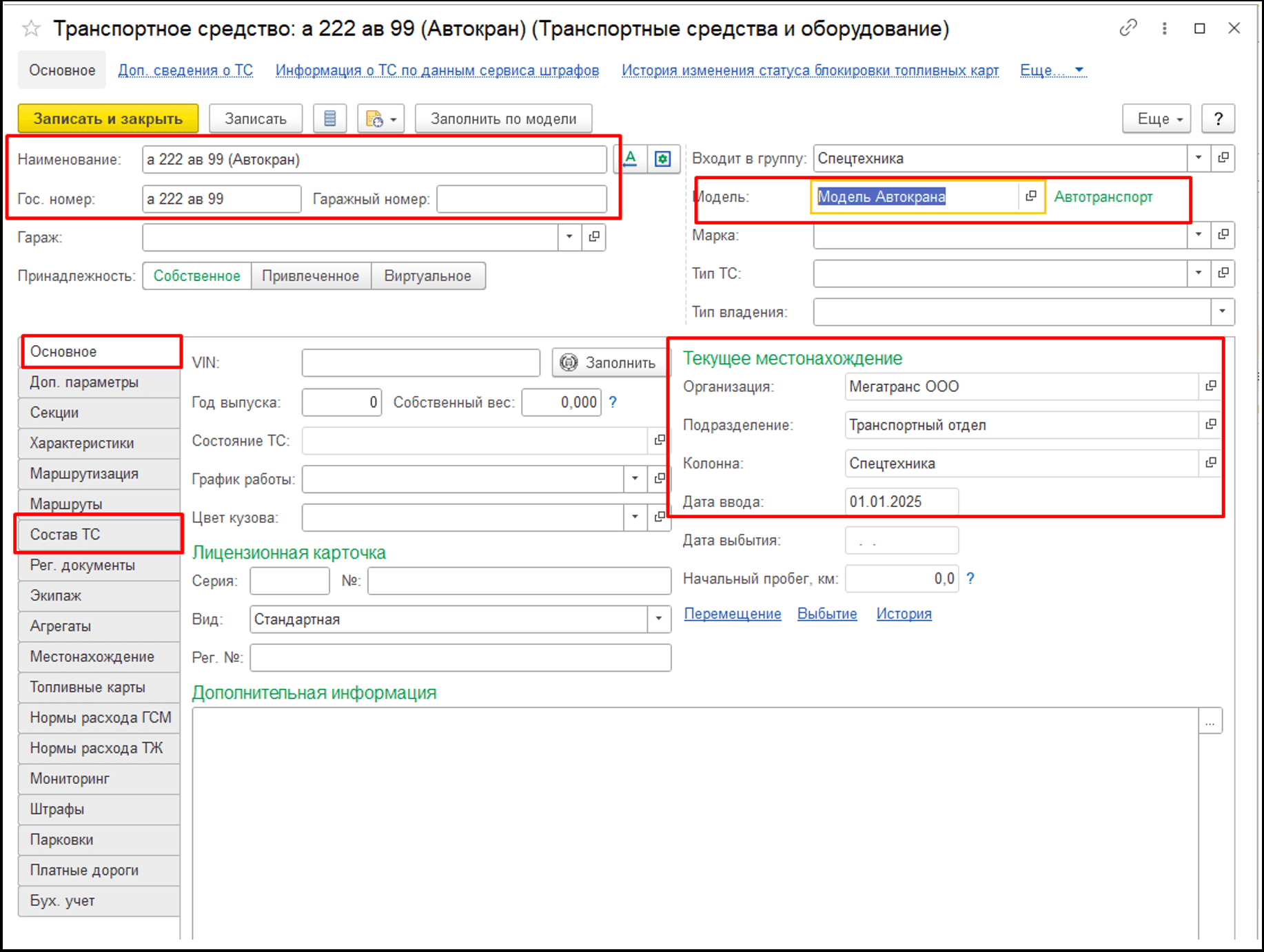This screenshot has height=952, width=1264.
Task: Click the list report icon in toolbar
Action: pyautogui.click(x=329, y=118)
